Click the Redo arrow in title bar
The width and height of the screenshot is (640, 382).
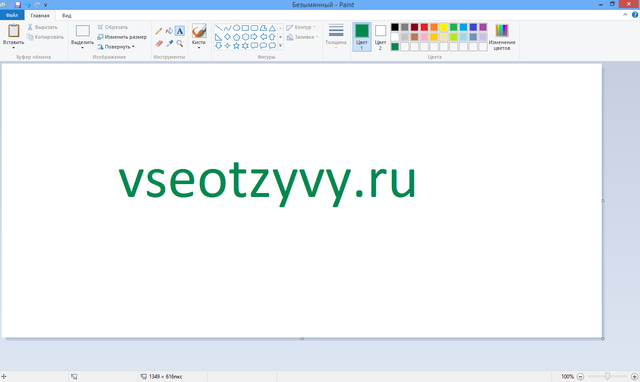tap(37, 4)
